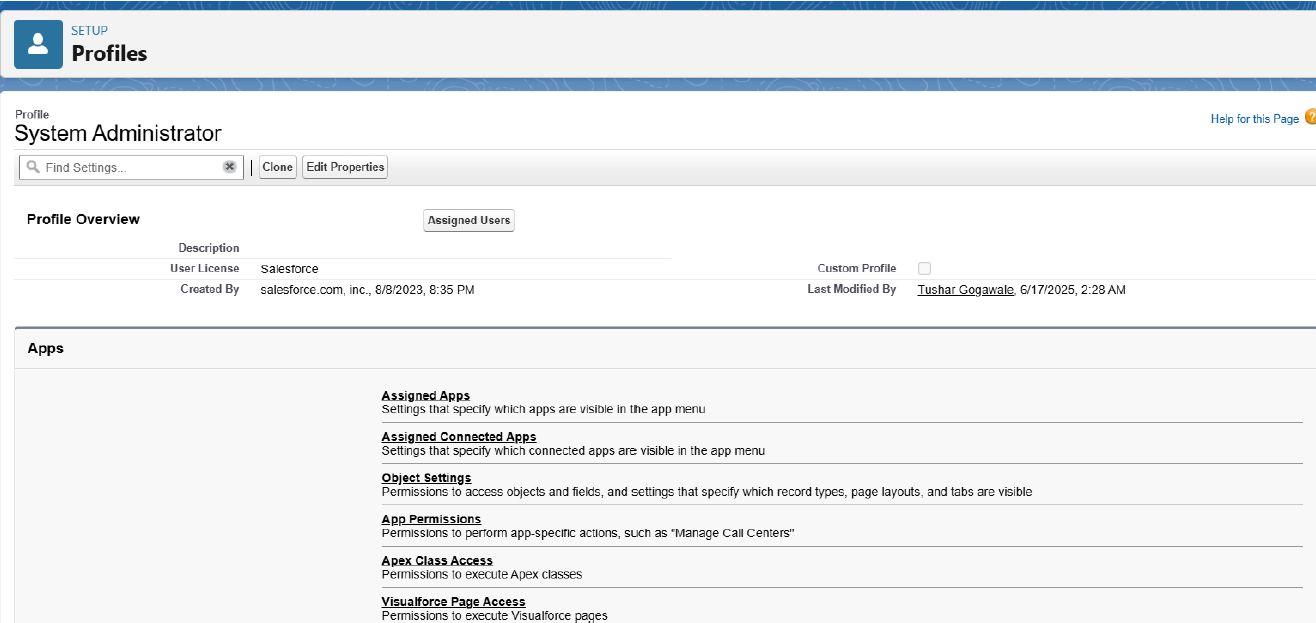Open Assigned Apps settings
The height and width of the screenshot is (623, 1316).
pos(425,396)
